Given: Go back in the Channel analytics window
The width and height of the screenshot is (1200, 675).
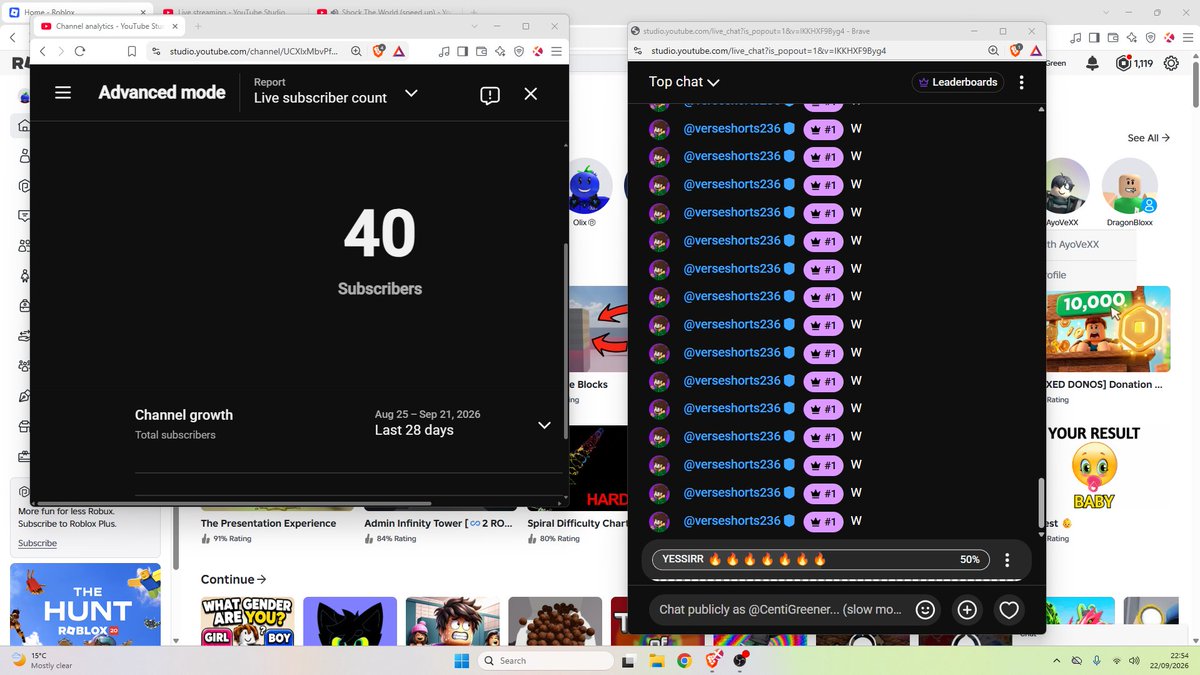Looking at the screenshot, I should [x=42, y=51].
